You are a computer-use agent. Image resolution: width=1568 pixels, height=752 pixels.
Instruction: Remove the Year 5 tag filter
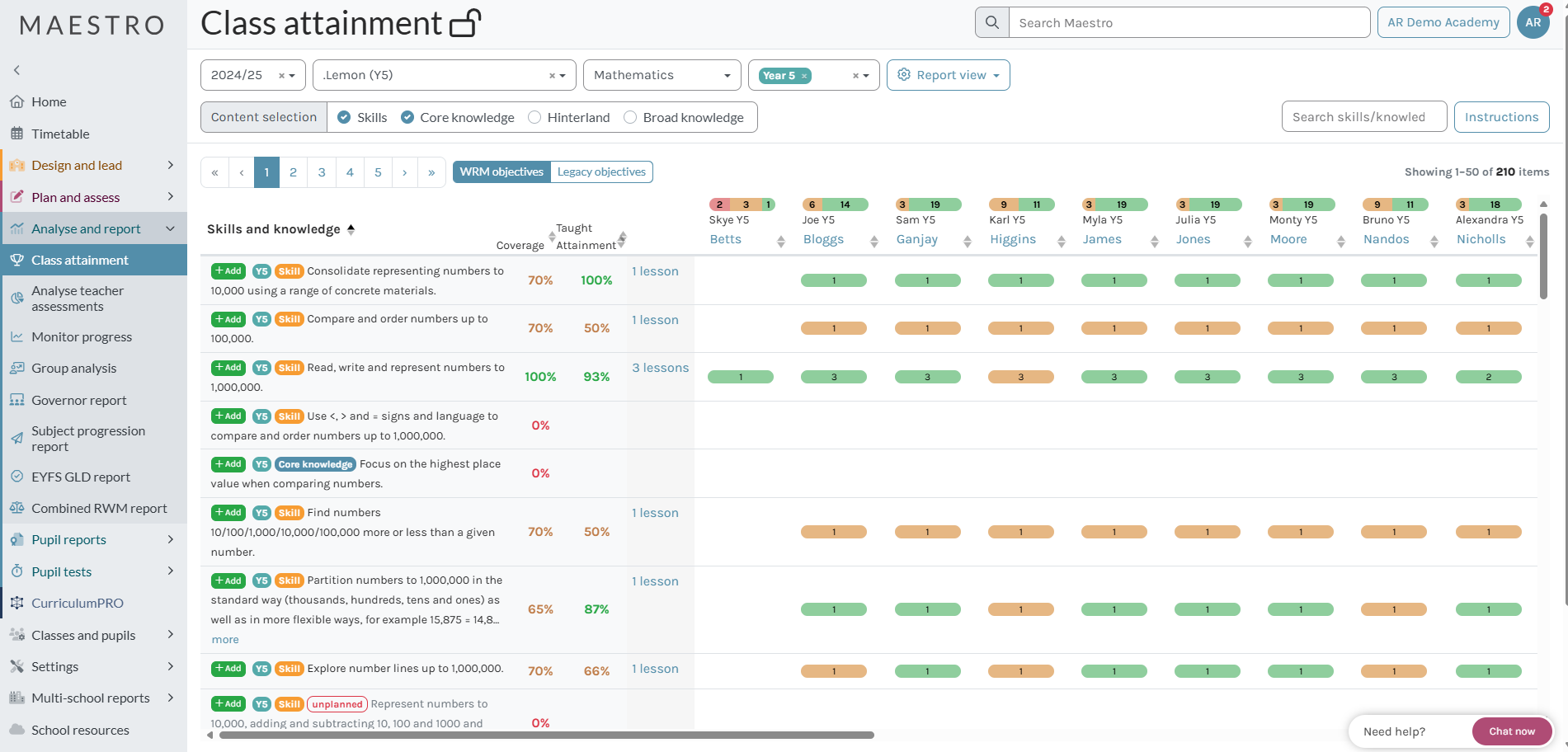point(804,76)
